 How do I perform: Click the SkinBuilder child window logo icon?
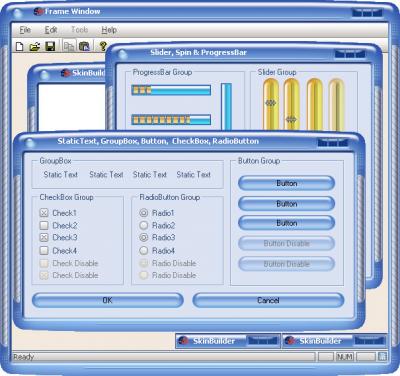point(66,73)
